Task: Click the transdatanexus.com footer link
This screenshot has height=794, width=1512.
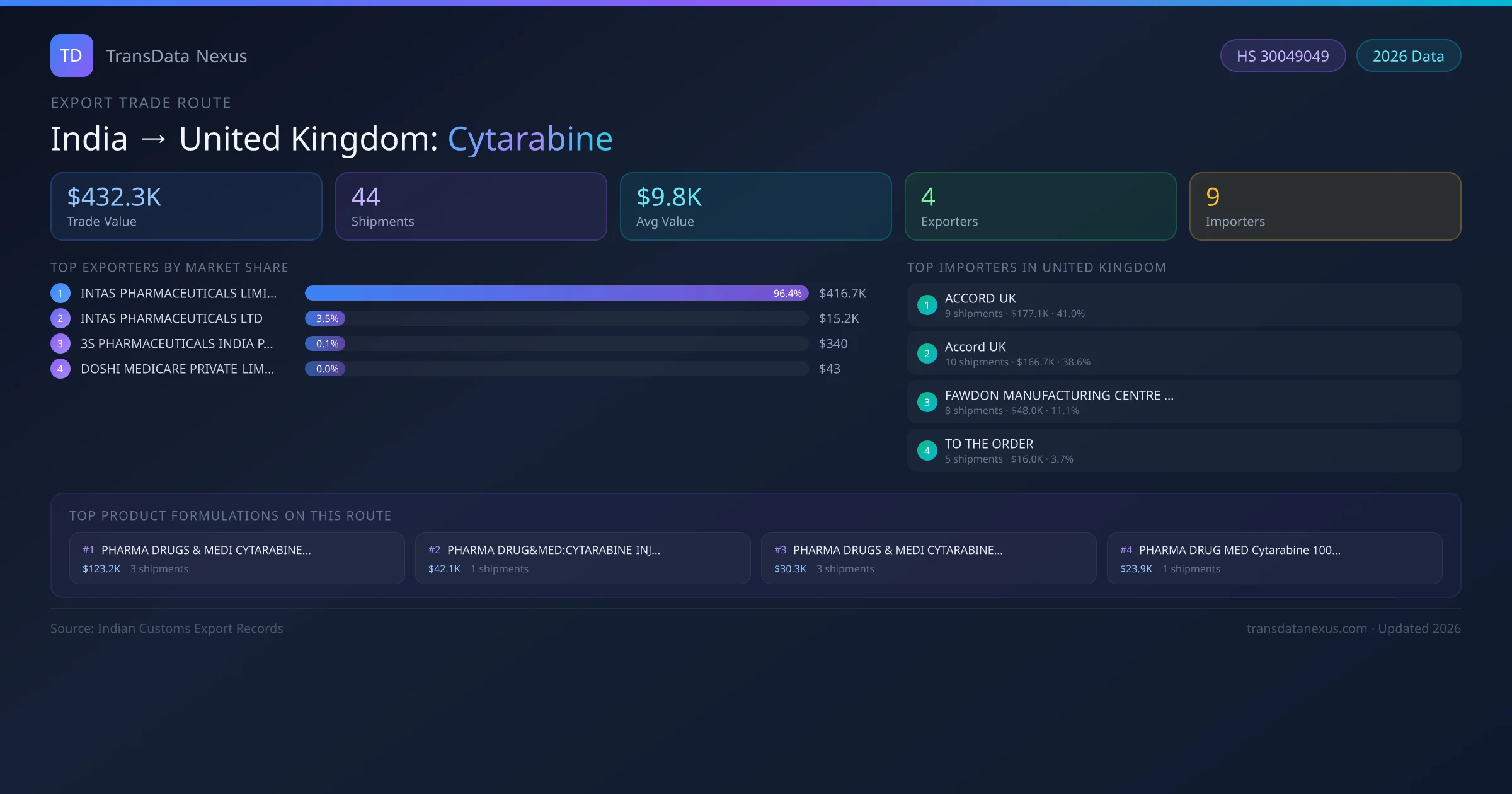Action: pyautogui.click(x=1306, y=628)
